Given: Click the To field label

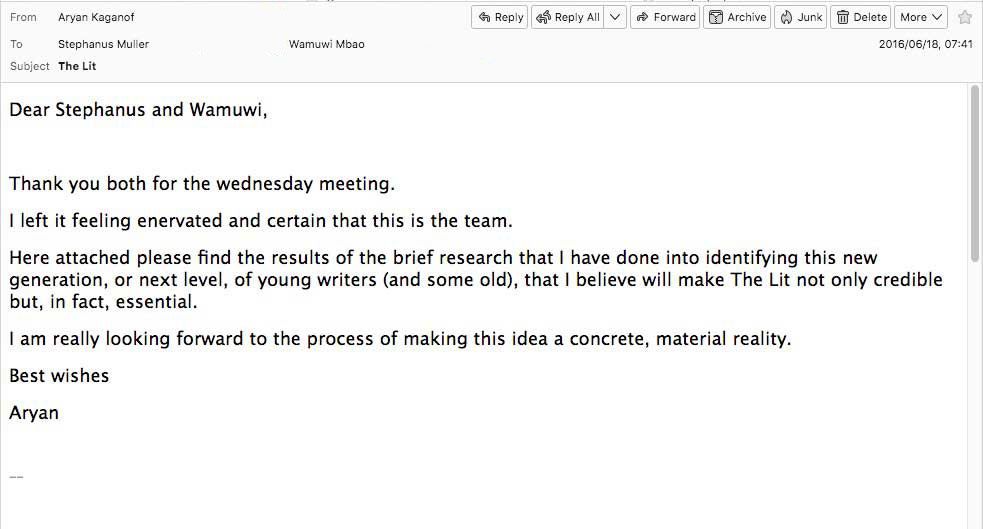Looking at the screenshot, I should (x=17, y=44).
